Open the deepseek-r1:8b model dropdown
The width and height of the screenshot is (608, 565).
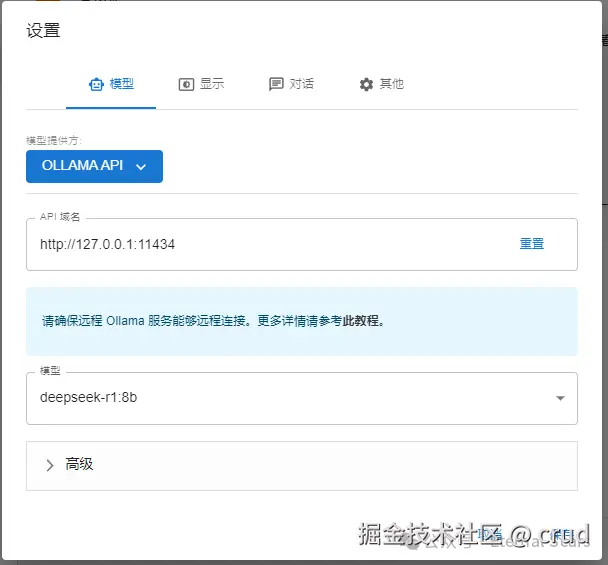tap(302, 398)
